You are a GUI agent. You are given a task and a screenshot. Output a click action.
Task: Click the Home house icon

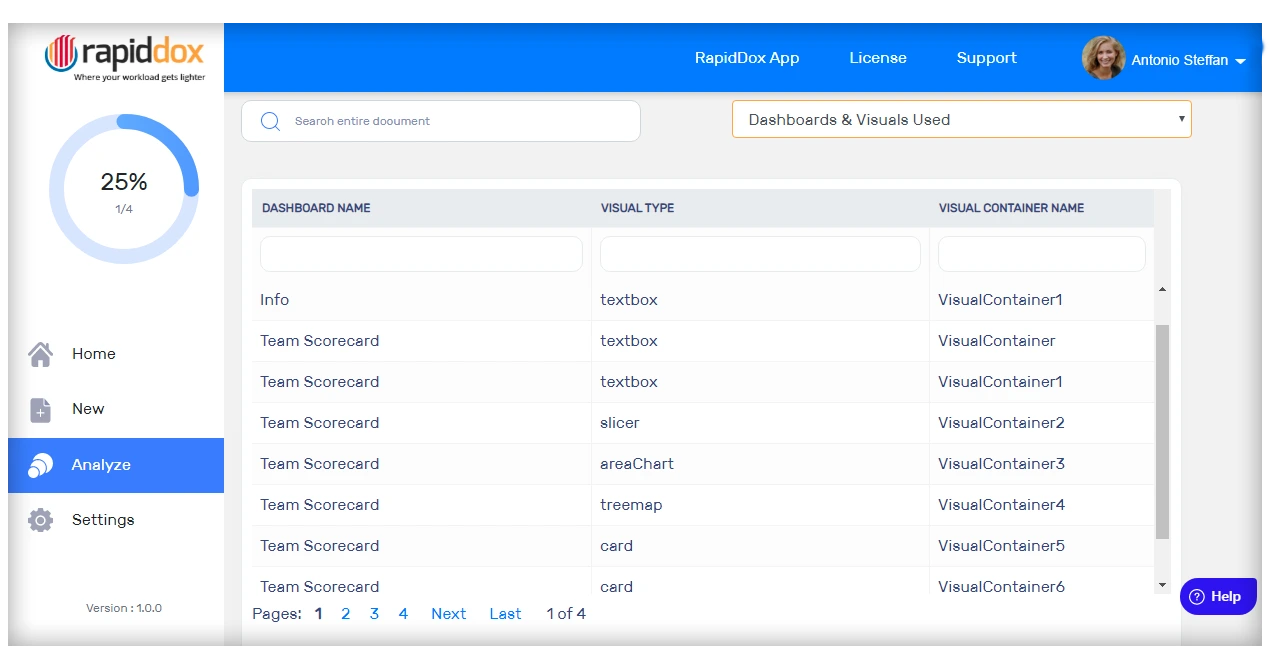click(40, 354)
